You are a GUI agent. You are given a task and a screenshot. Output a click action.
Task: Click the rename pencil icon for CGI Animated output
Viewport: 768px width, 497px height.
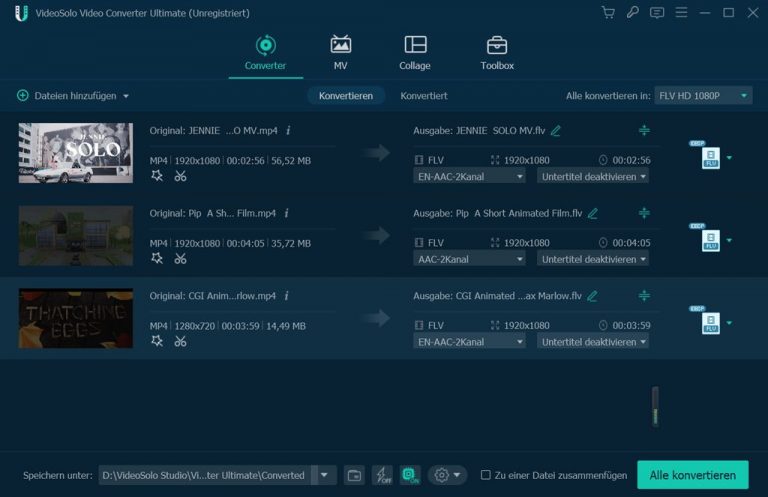(593, 296)
